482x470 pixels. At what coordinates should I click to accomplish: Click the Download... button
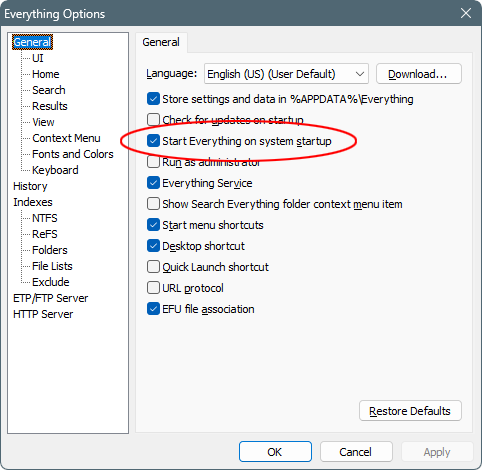[419, 74]
